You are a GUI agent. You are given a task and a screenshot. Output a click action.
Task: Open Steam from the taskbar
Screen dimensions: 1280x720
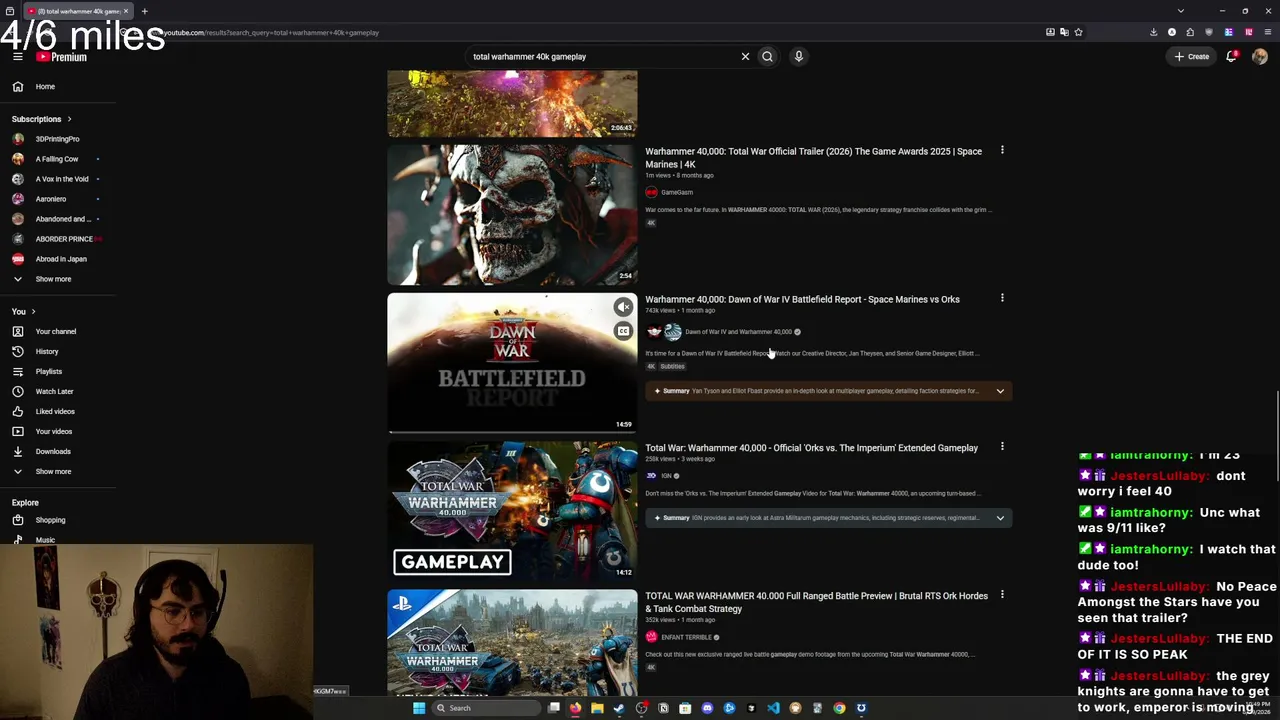(x=619, y=708)
